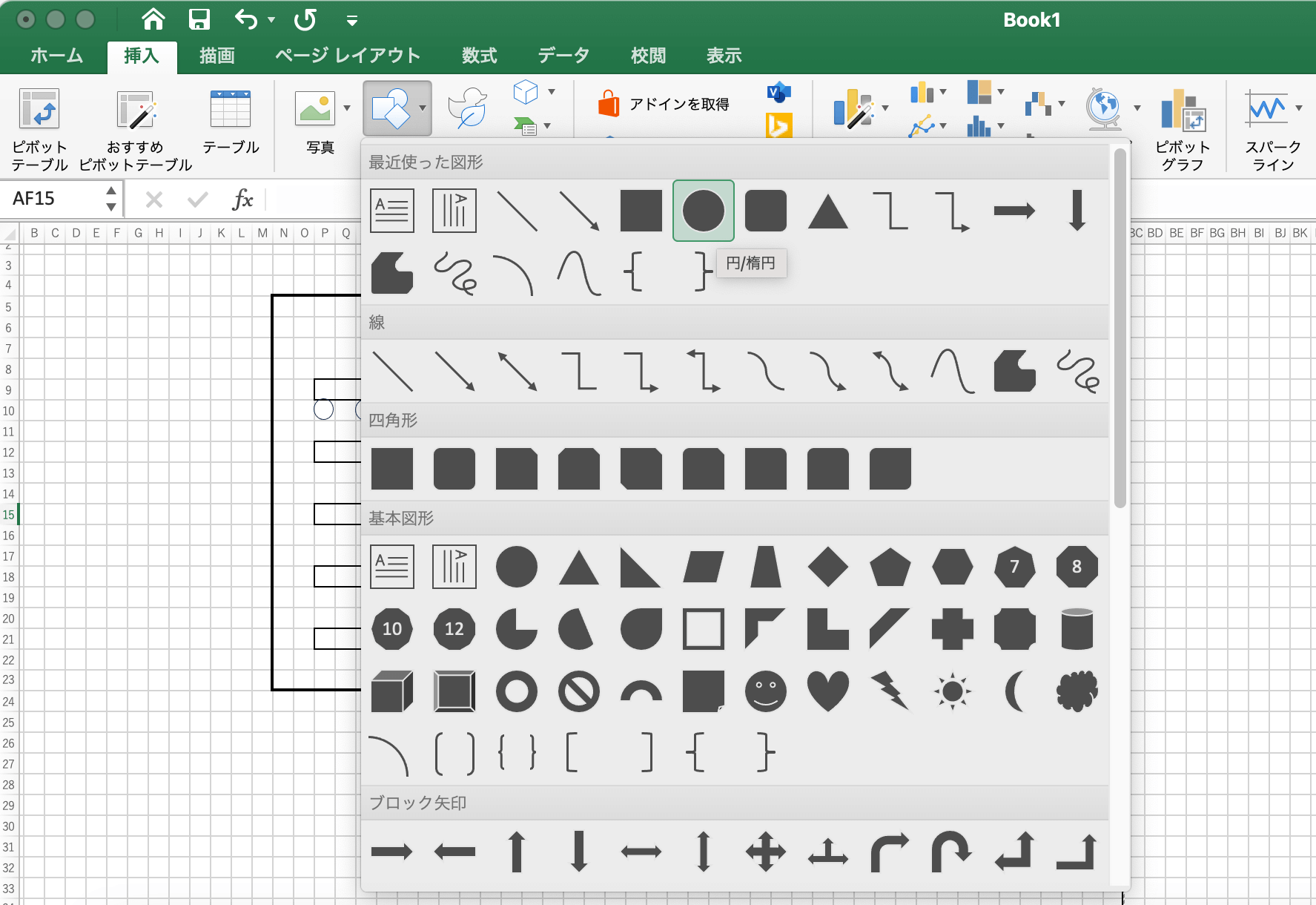The width and height of the screenshot is (1316, 905).
Task: Click the Redo button in the title bar
Action: click(305, 19)
